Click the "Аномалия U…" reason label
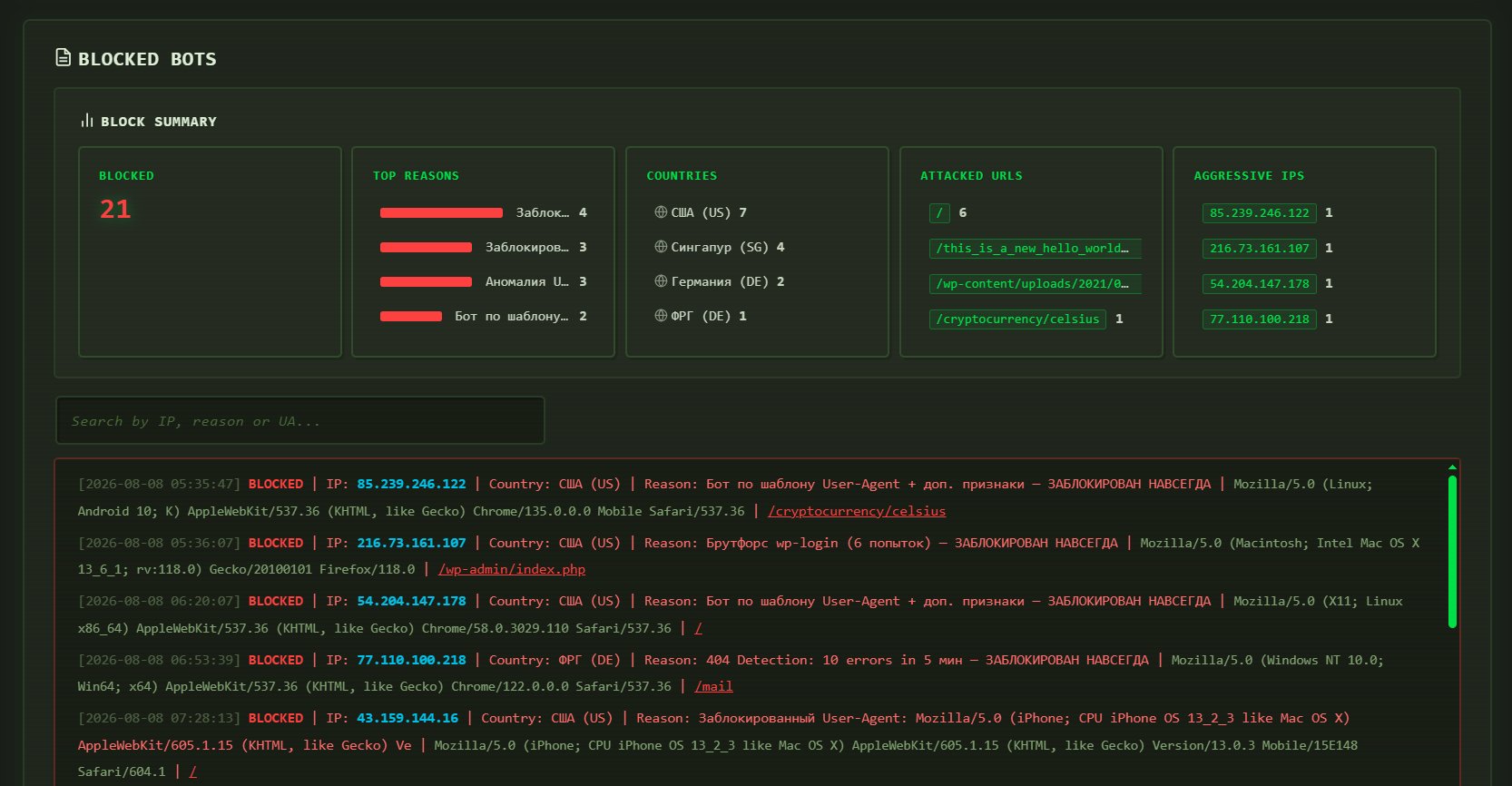The height and width of the screenshot is (786, 1512). (526, 281)
